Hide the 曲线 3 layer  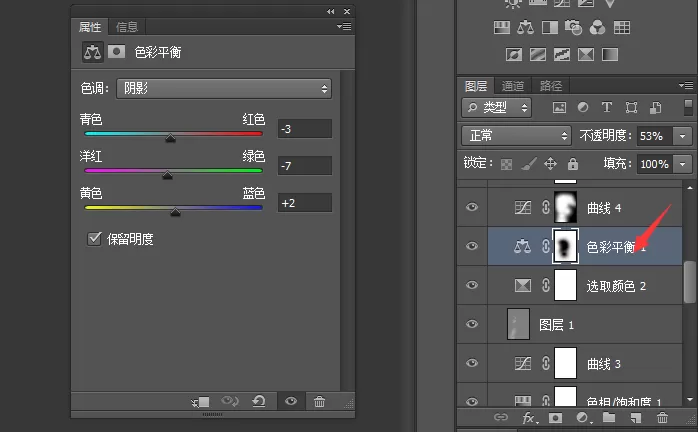(472, 363)
